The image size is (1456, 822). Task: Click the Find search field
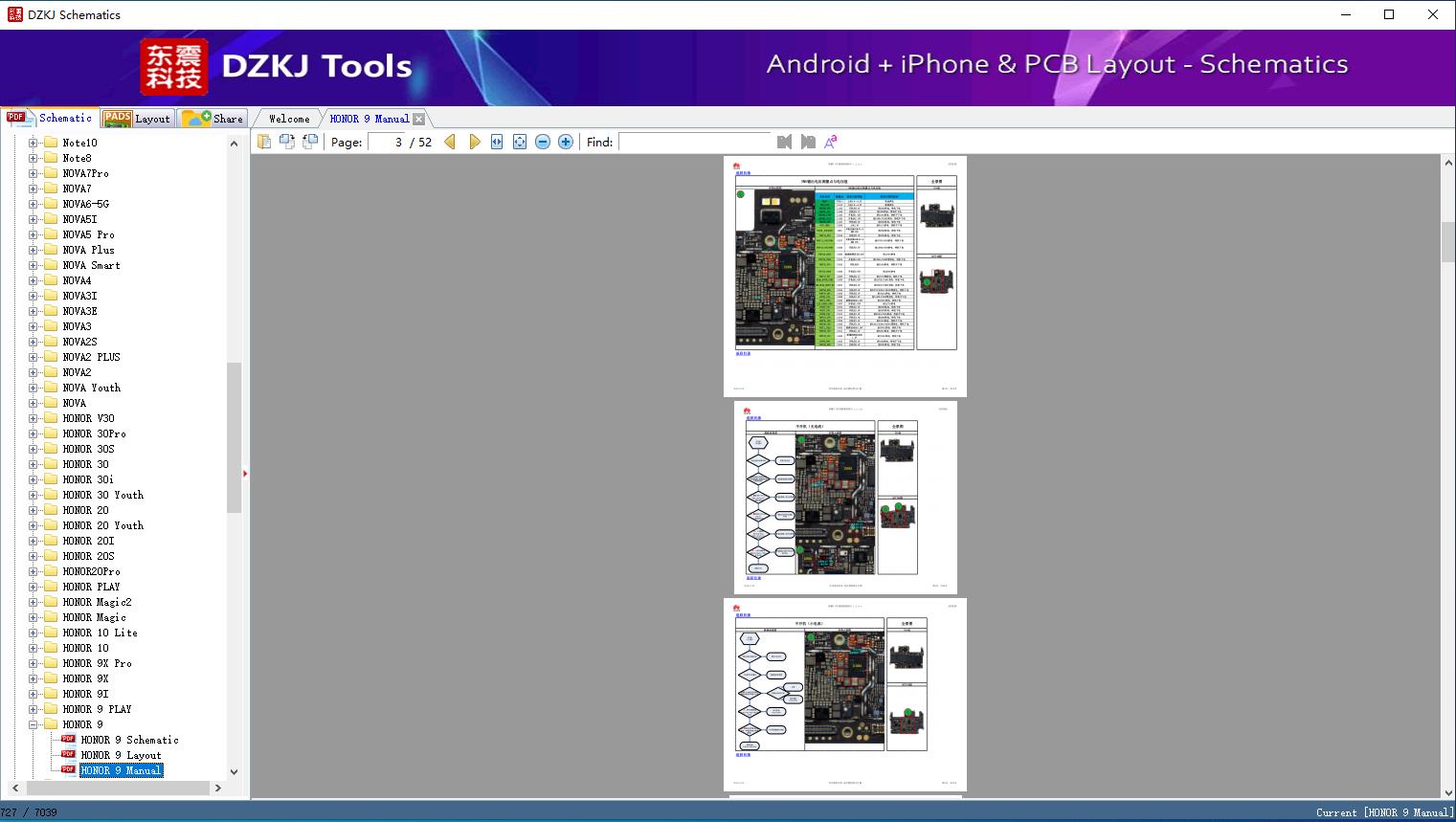[695, 142]
